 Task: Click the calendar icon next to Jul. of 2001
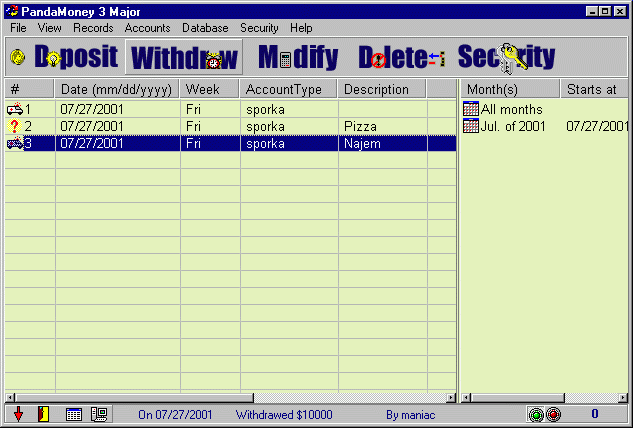(471, 126)
